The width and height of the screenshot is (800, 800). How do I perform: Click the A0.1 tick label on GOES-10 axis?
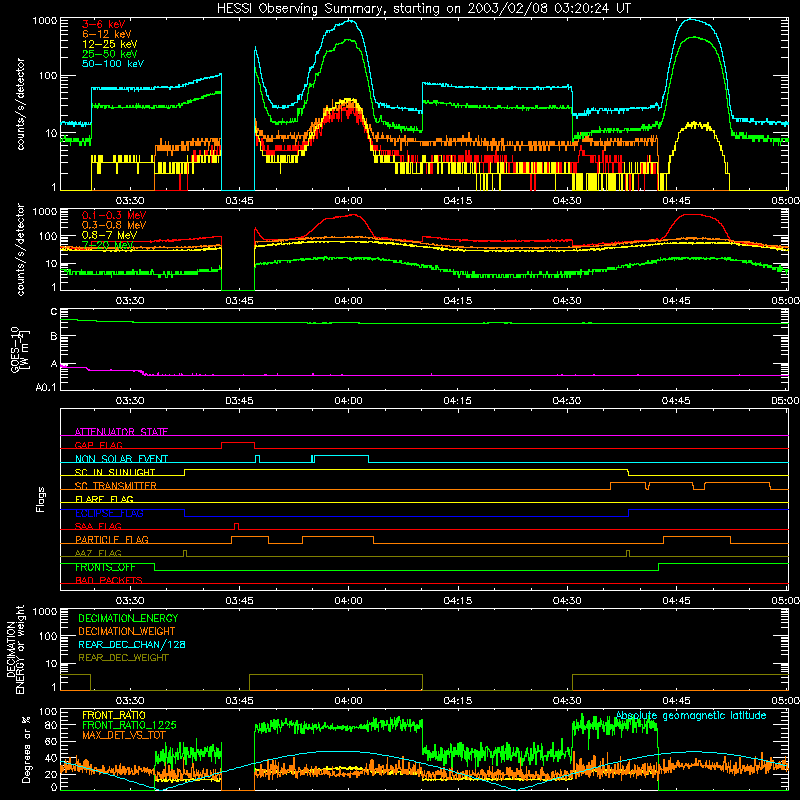pos(46,387)
